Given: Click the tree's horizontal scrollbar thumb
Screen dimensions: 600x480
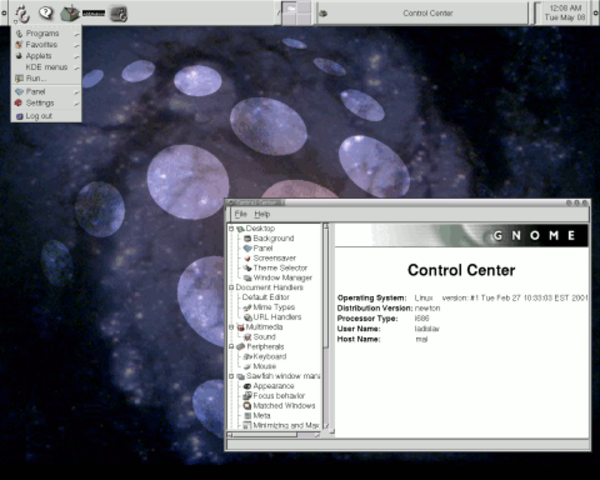Looking at the screenshot, I should pyautogui.click(x=264, y=435).
